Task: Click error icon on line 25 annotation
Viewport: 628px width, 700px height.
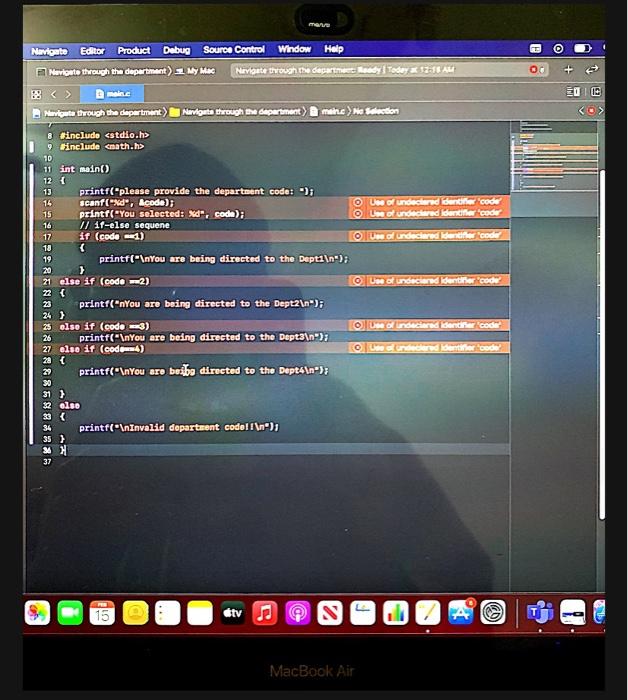Action: (x=358, y=325)
